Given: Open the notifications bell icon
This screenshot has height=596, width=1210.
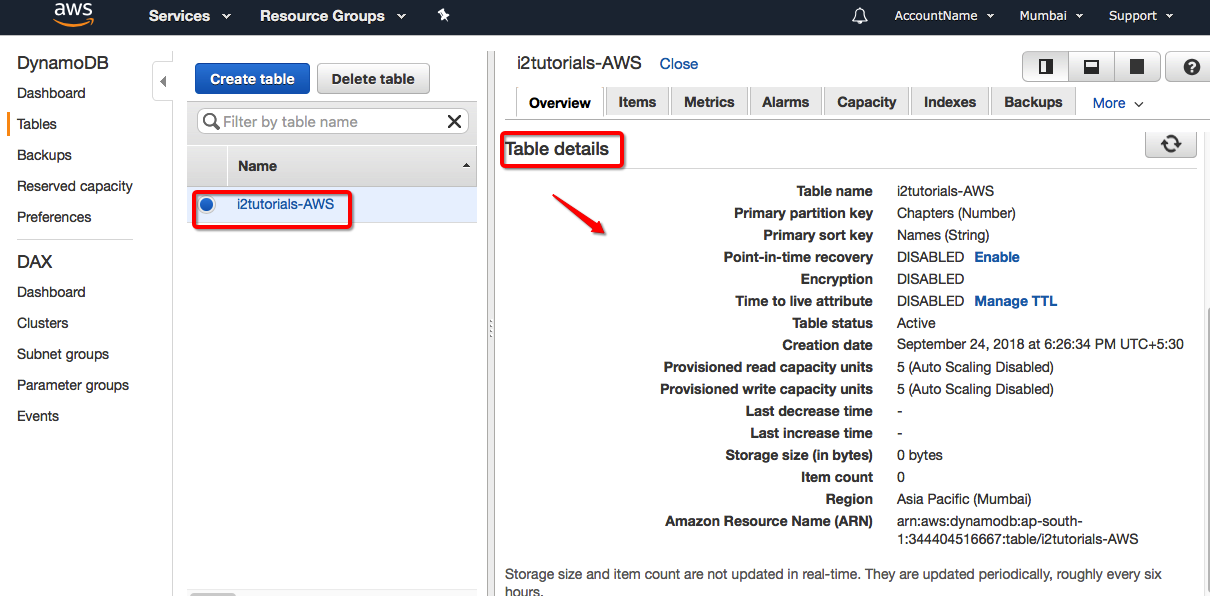Looking at the screenshot, I should 859,16.
